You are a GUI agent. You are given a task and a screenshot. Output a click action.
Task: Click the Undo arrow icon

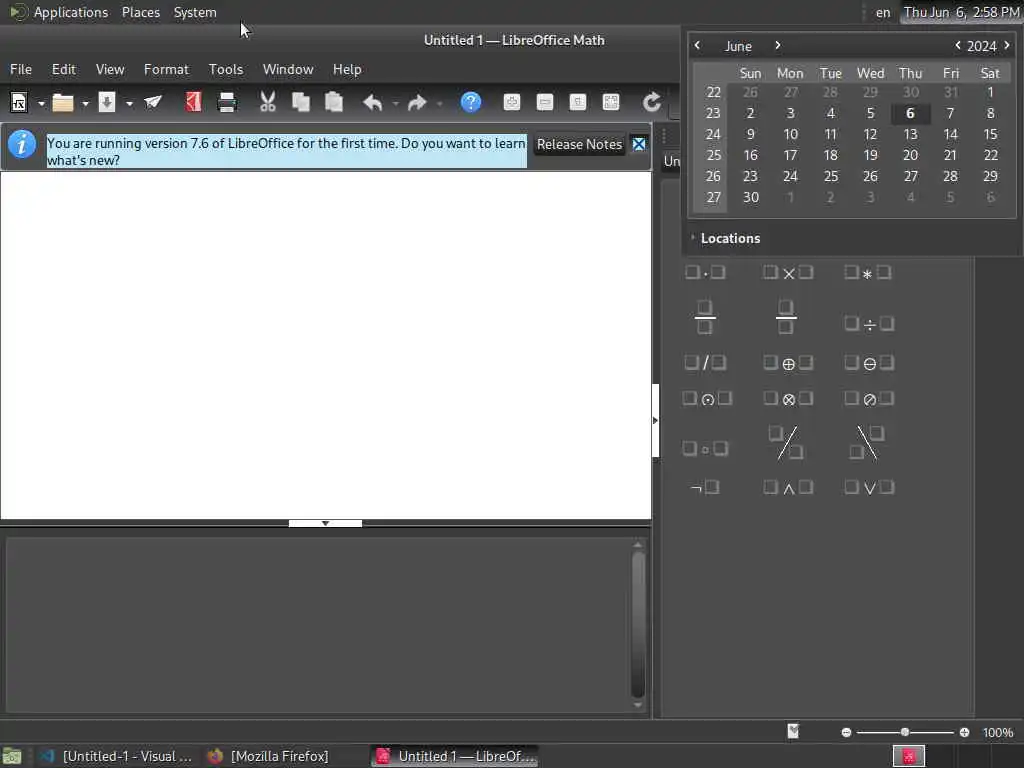[373, 103]
